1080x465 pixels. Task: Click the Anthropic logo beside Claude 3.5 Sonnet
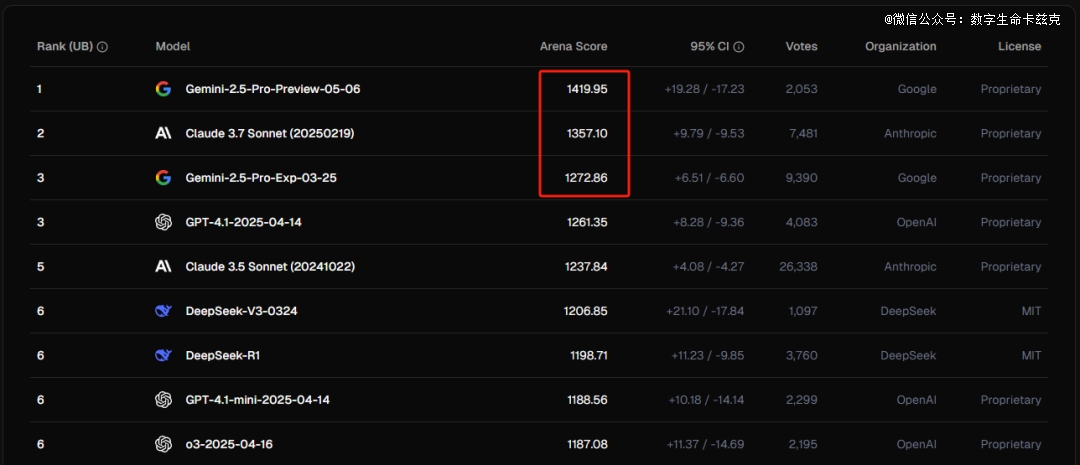coord(163,267)
